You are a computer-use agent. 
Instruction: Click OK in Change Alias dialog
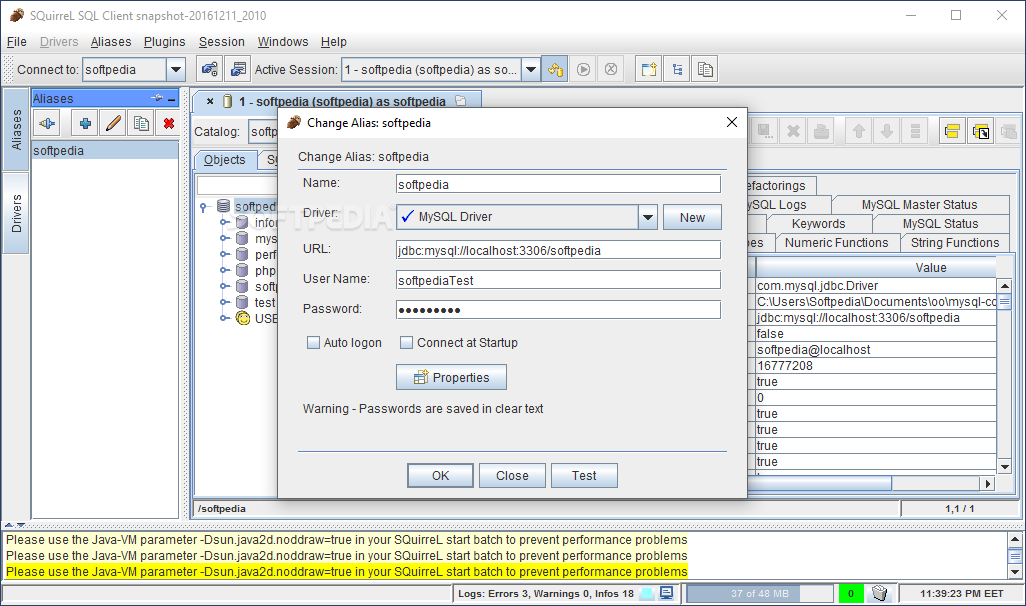[x=440, y=476]
